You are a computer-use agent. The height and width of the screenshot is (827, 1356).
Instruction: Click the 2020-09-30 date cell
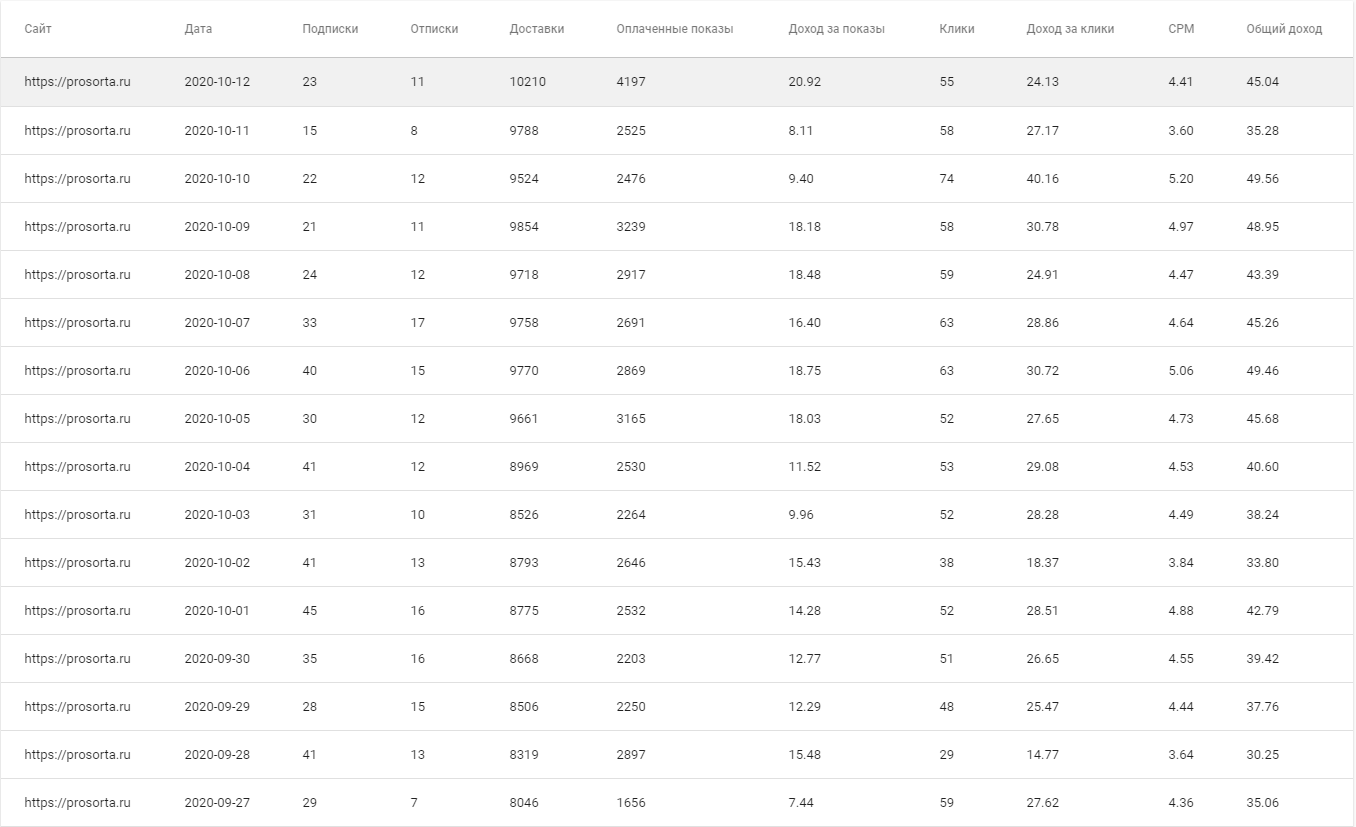tap(217, 659)
